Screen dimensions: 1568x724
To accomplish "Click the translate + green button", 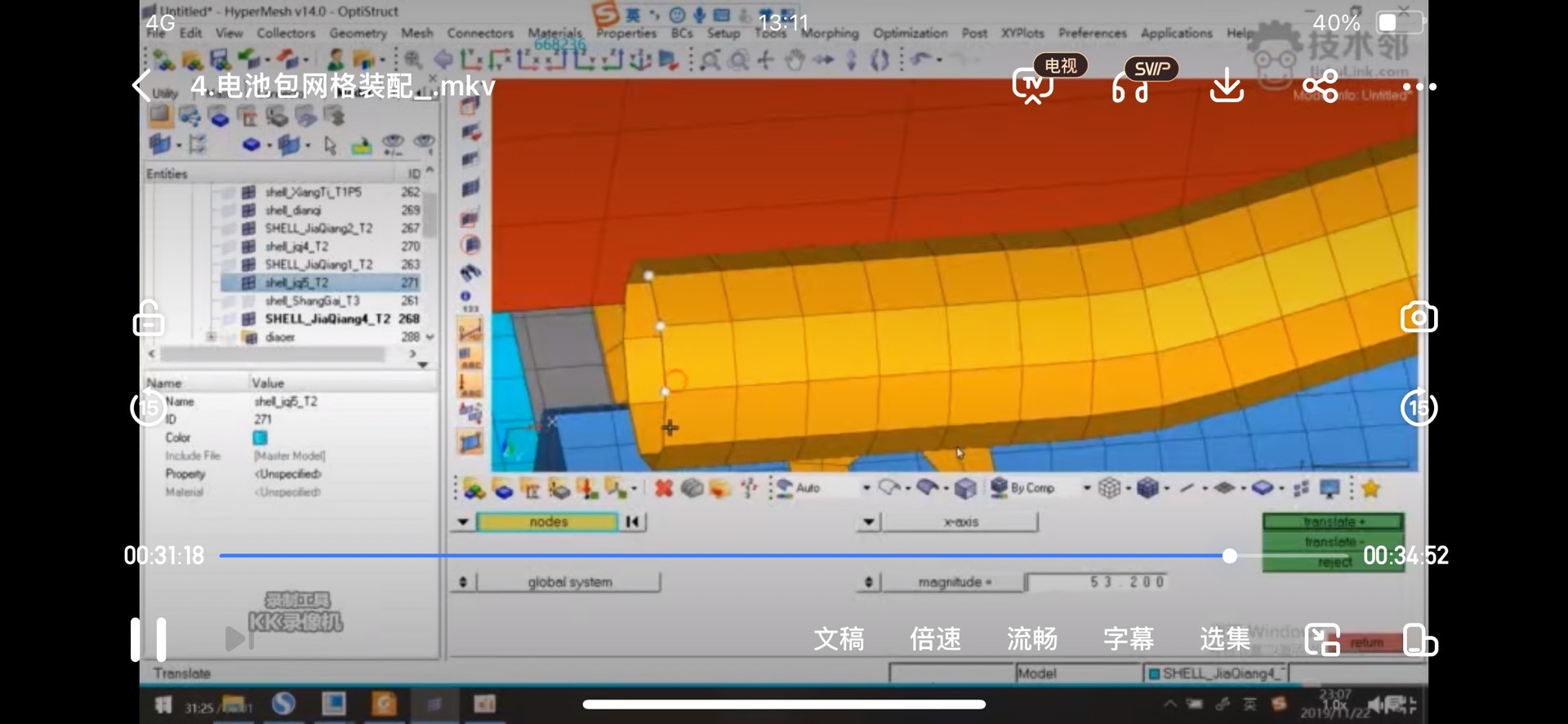I will 1333,522.
